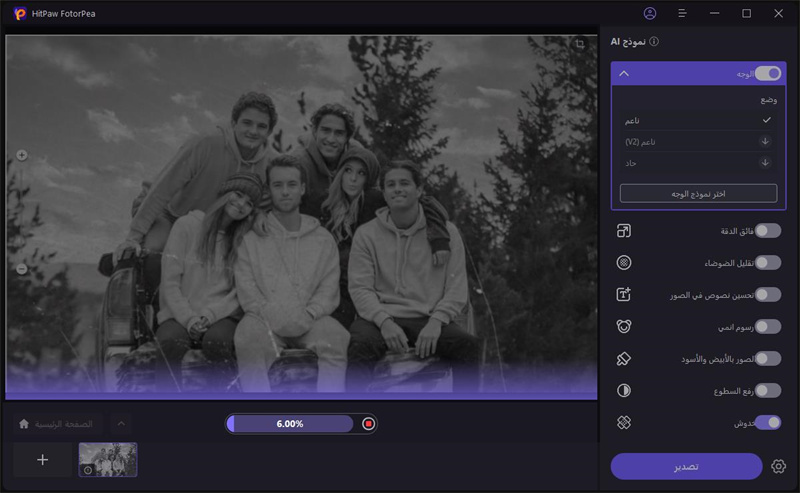Enable the رسوم انمي toggle
Image resolution: width=800 pixels, height=493 pixels.
(768, 327)
